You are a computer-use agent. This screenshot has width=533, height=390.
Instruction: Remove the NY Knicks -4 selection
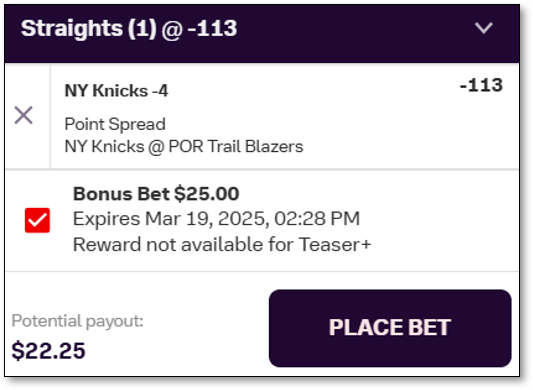click(x=23, y=115)
